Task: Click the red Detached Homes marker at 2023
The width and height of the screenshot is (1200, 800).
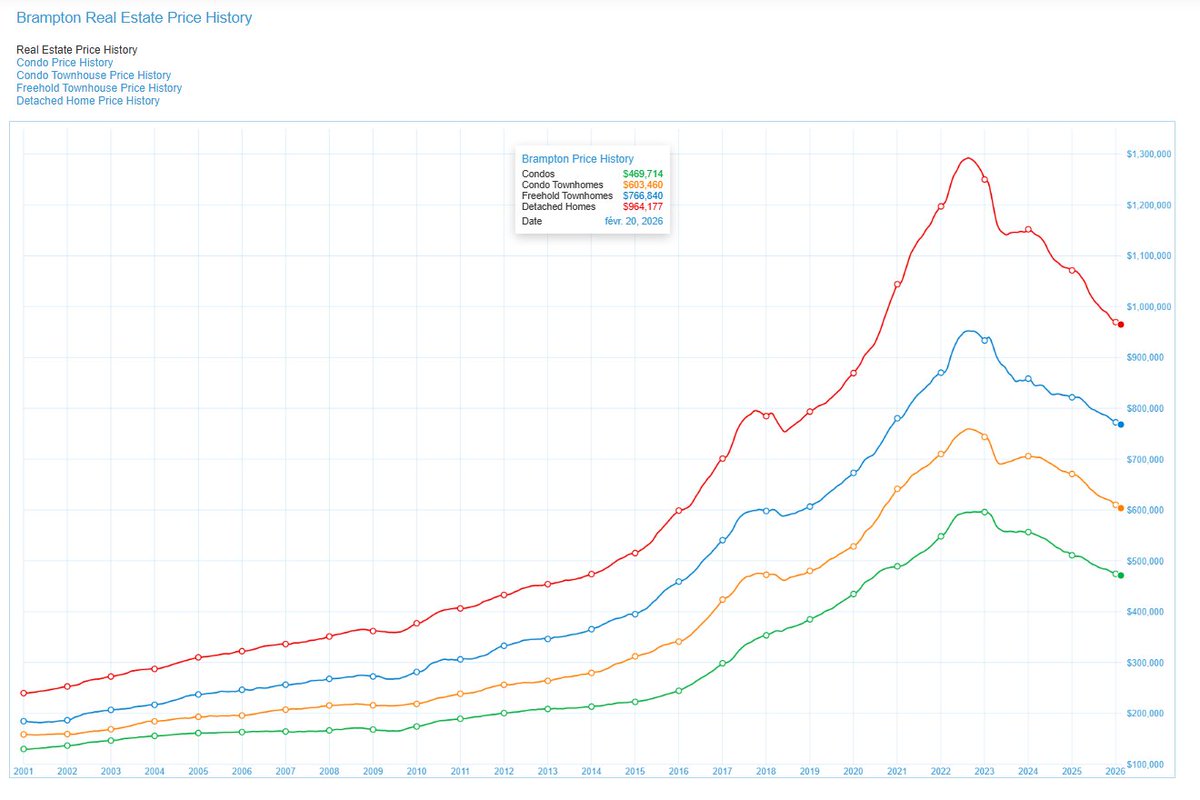Action: click(985, 180)
